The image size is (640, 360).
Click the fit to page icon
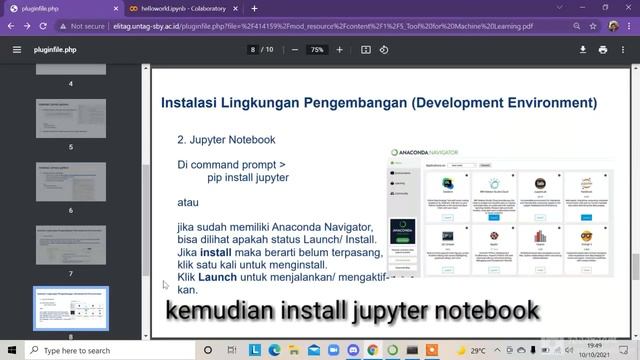(x=366, y=50)
